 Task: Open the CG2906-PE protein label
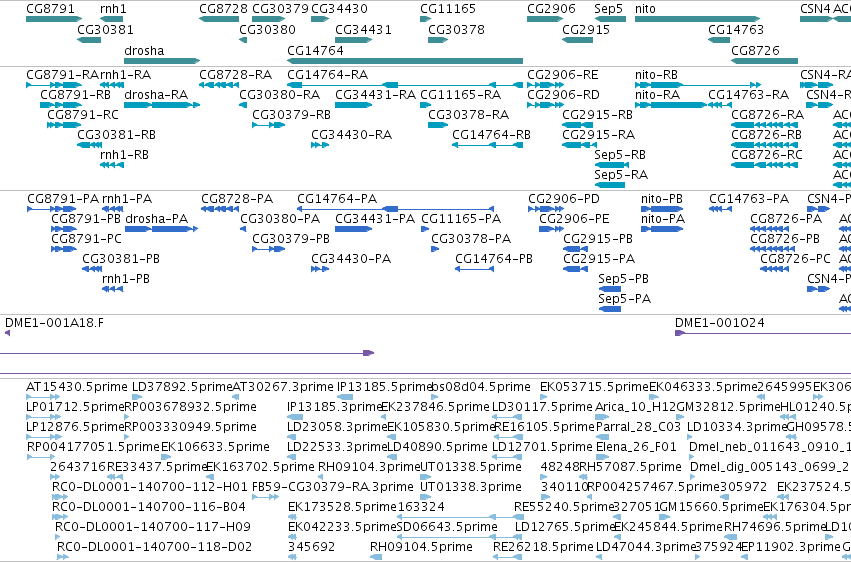[x=574, y=219]
